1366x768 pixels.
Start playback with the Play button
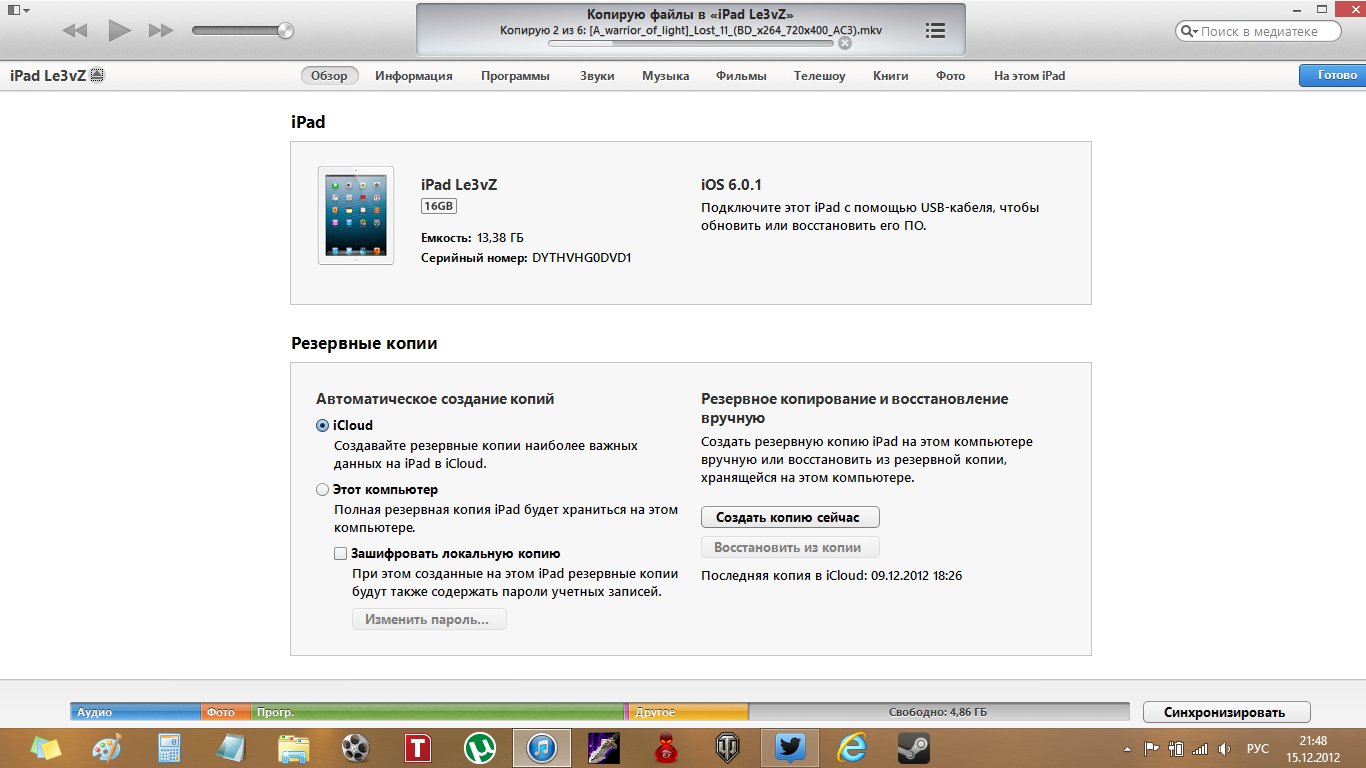tap(120, 31)
